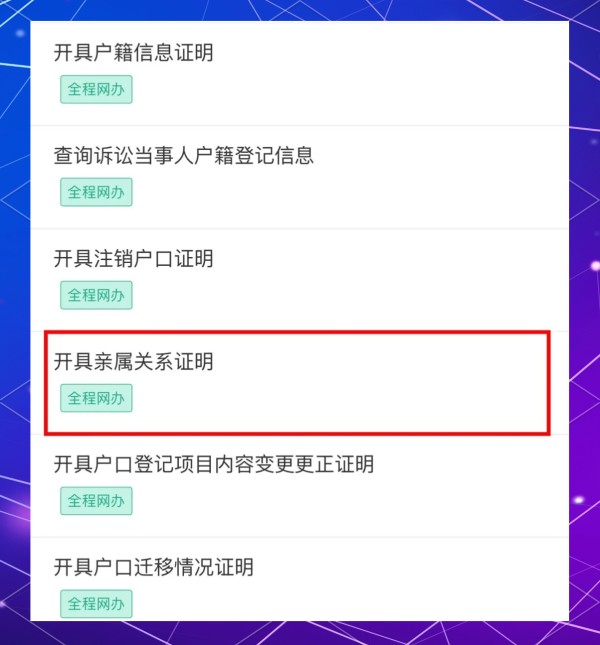Tap 开具亲属关系证明 title in red box

tap(134, 361)
